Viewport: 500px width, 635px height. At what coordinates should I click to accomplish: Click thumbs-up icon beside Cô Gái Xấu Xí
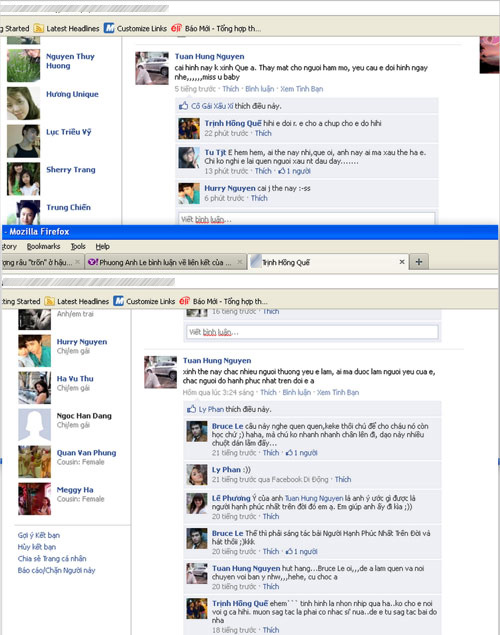(183, 106)
